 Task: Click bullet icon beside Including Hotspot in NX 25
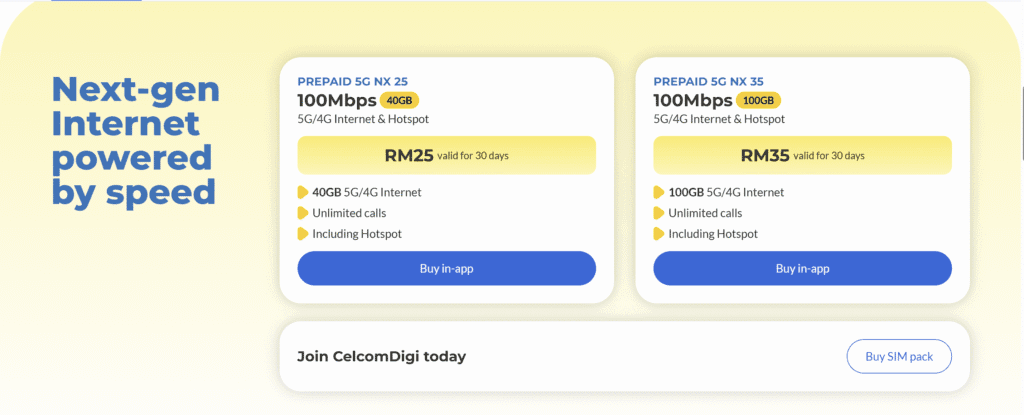pos(303,234)
